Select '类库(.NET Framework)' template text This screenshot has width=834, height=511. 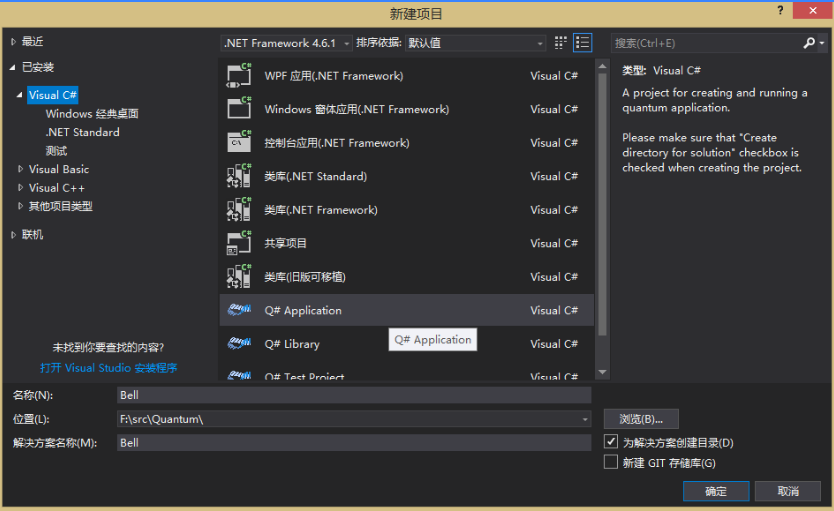(x=321, y=210)
